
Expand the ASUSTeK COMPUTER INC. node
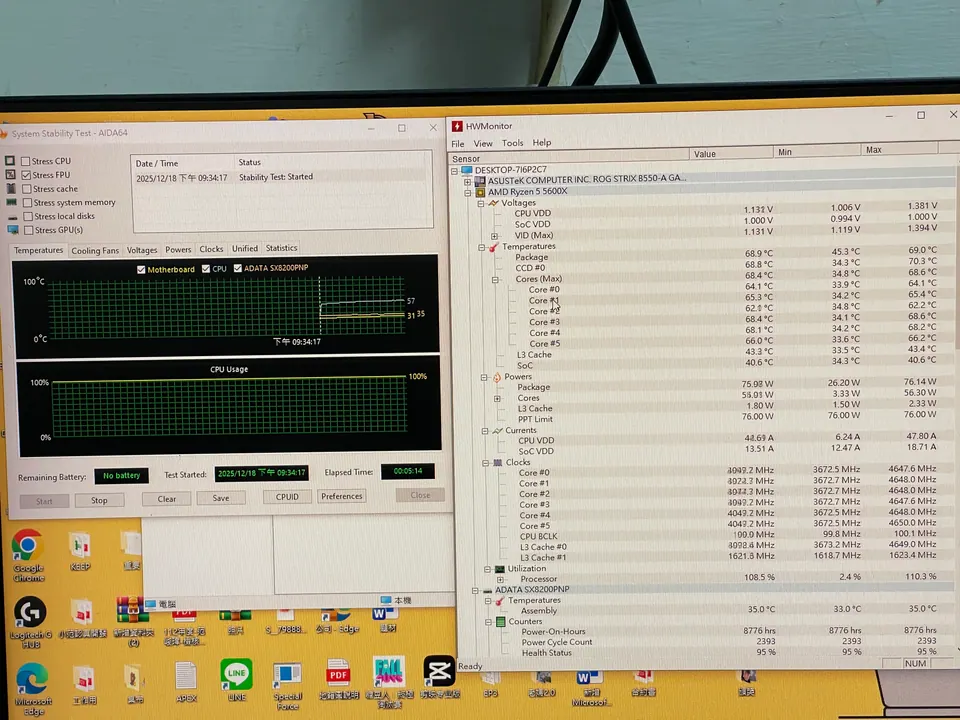click(x=468, y=182)
